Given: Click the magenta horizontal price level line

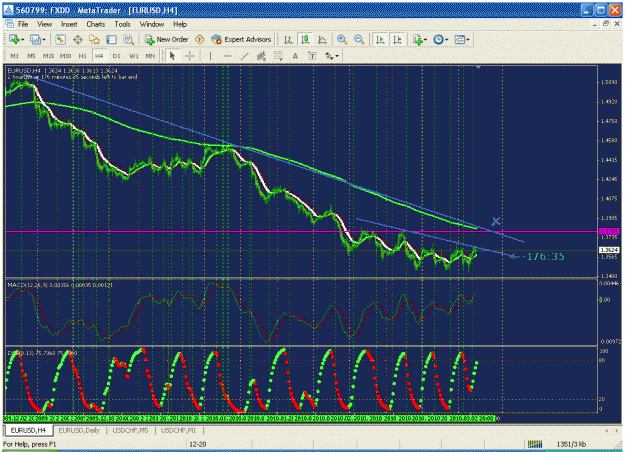Looking at the screenshot, I should click(x=302, y=231).
